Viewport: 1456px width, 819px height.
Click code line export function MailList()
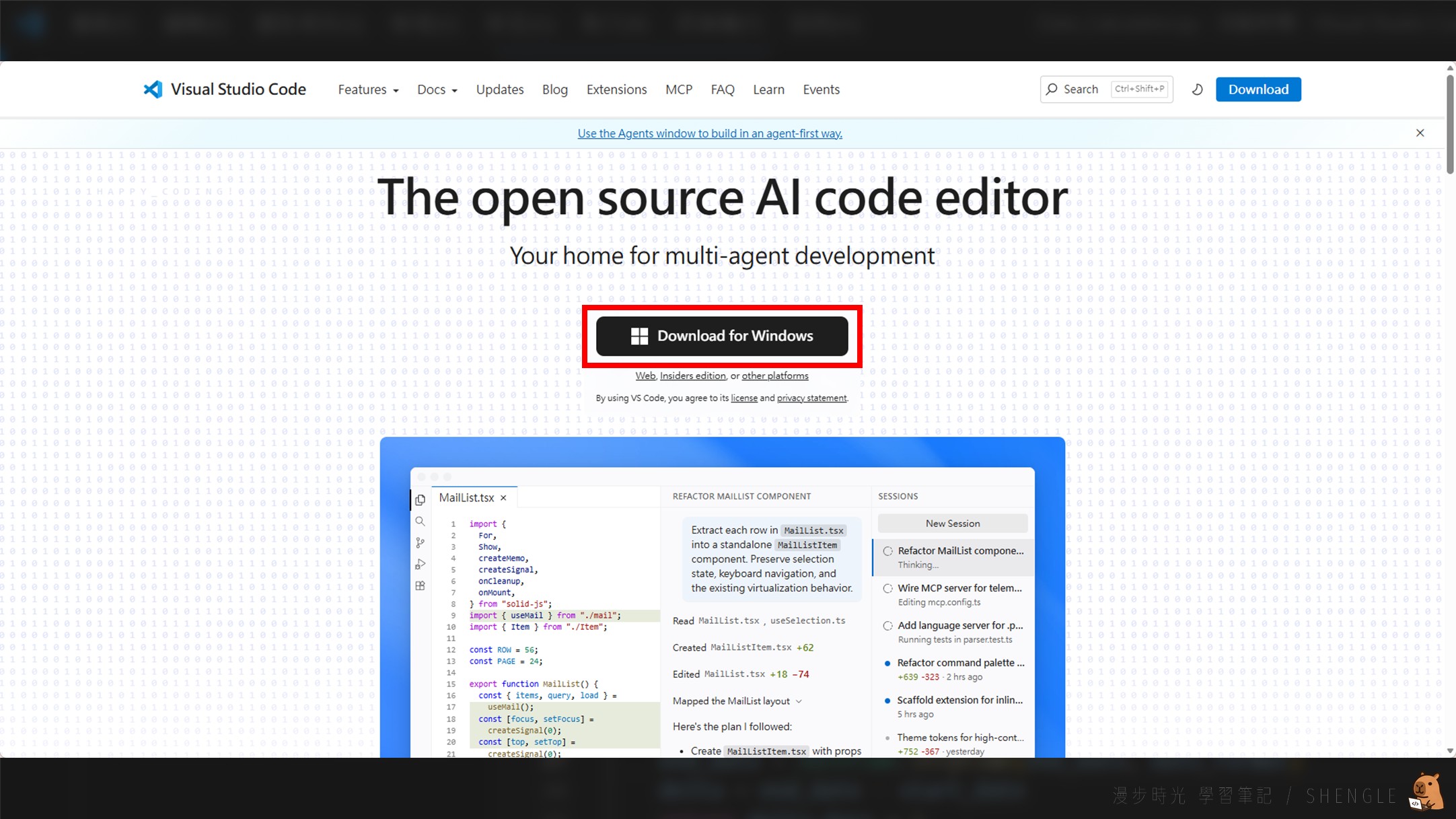pos(534,684)
